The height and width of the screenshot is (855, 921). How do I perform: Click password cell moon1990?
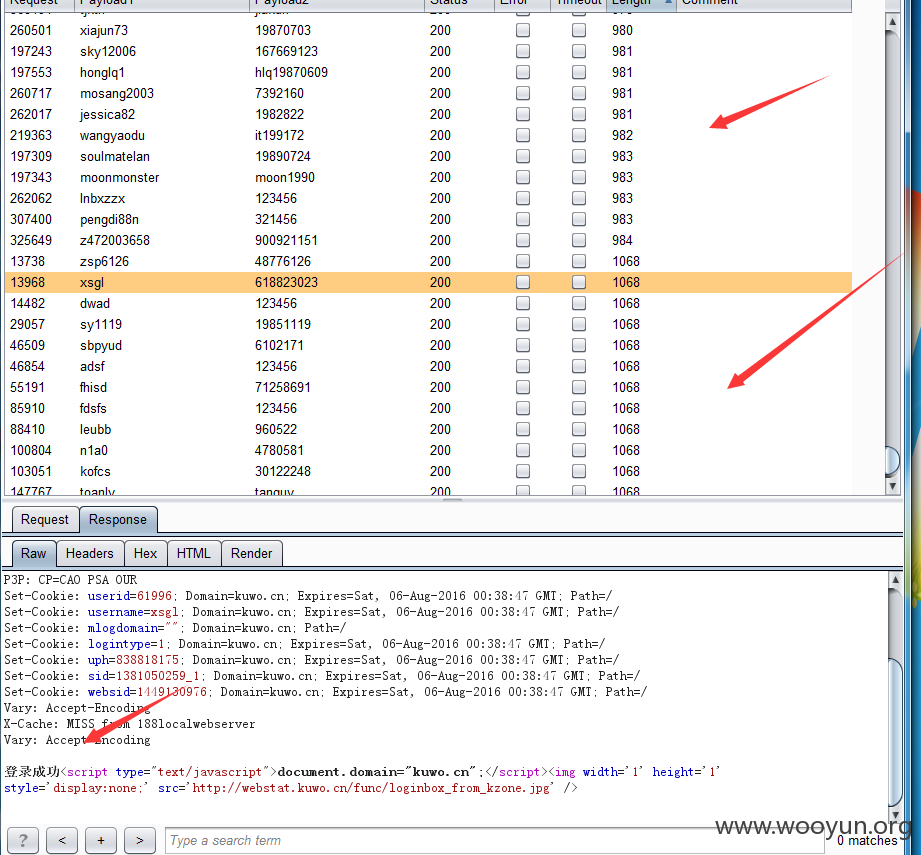[x=285, y=177]
